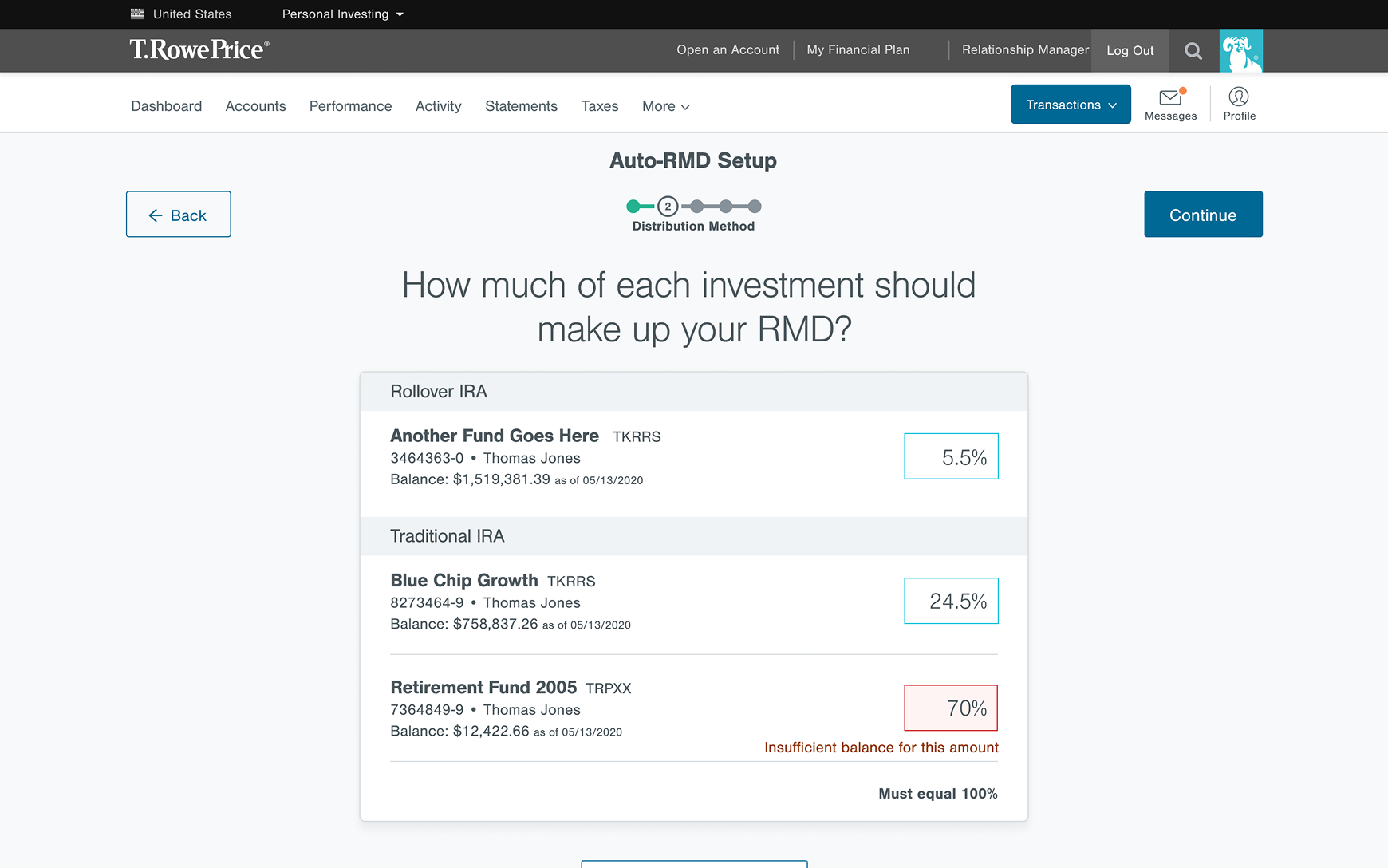Click the T. Rowe Price logo
The width and height of the screenshot is (1388, 868).
click(x=199, y=50)
